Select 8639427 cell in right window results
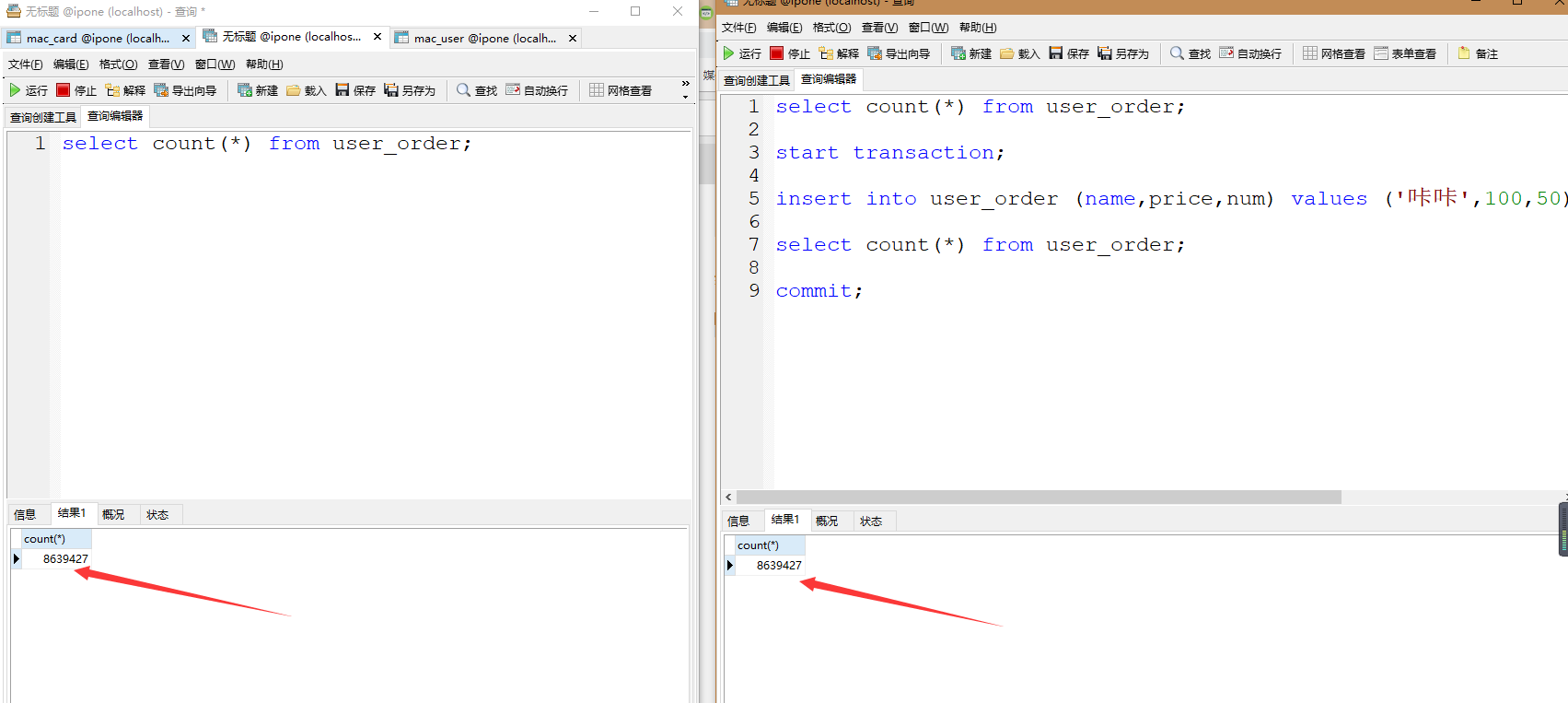Image resolution: width=1568 pixels, height=703 pixels. click(770, 565)
